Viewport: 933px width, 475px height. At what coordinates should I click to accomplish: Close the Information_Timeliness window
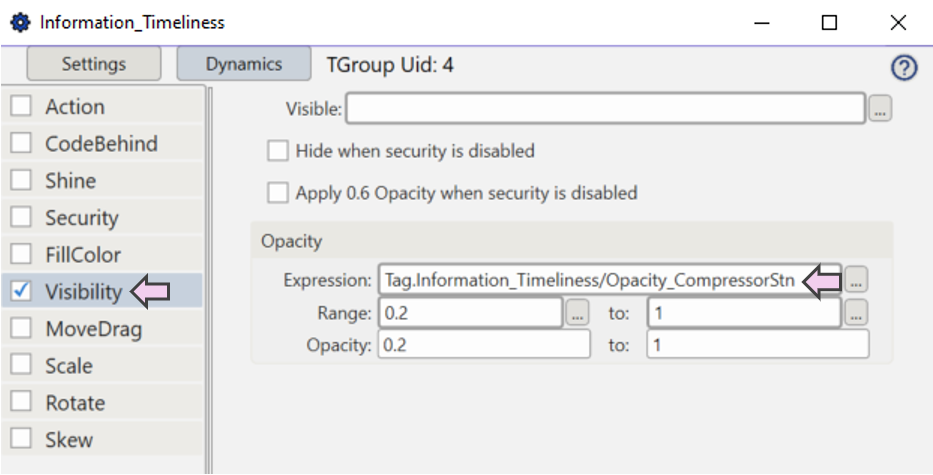coord(897,22)
